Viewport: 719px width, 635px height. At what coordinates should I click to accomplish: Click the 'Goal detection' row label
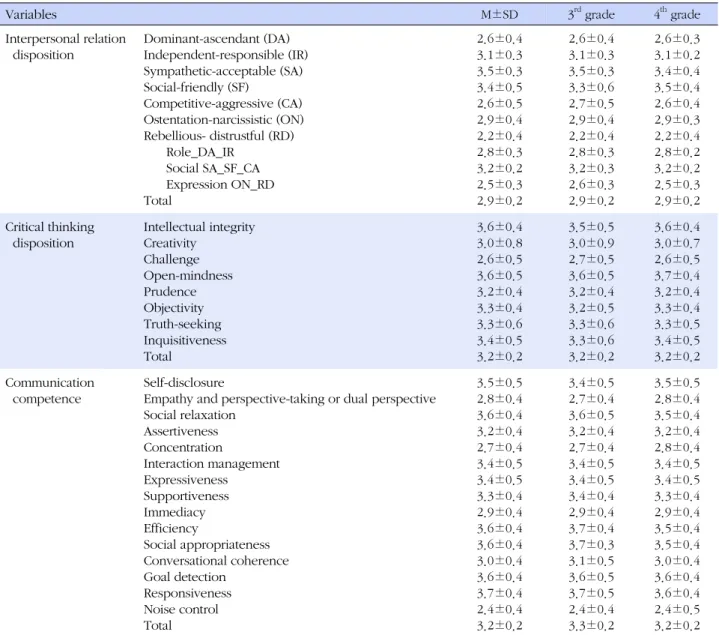tap(184, 577)
